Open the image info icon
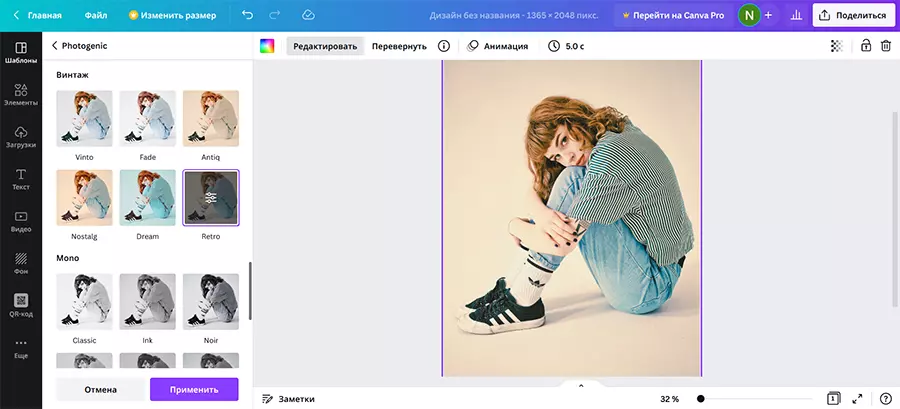 444,46
